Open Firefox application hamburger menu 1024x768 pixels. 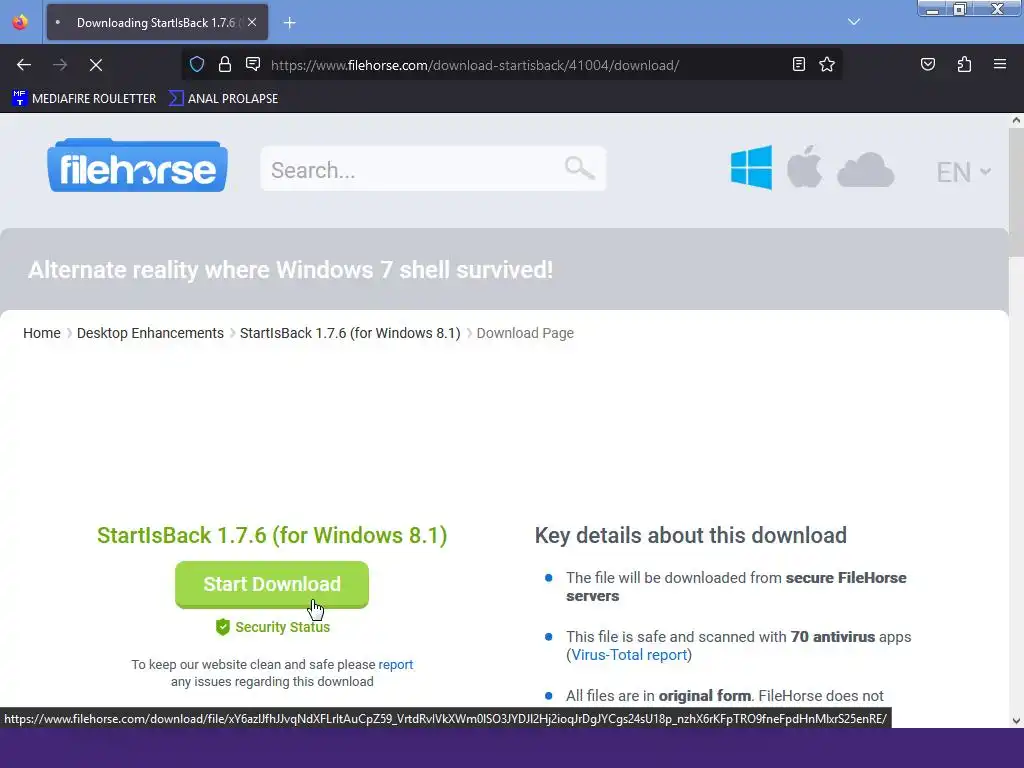[1000, 64]
